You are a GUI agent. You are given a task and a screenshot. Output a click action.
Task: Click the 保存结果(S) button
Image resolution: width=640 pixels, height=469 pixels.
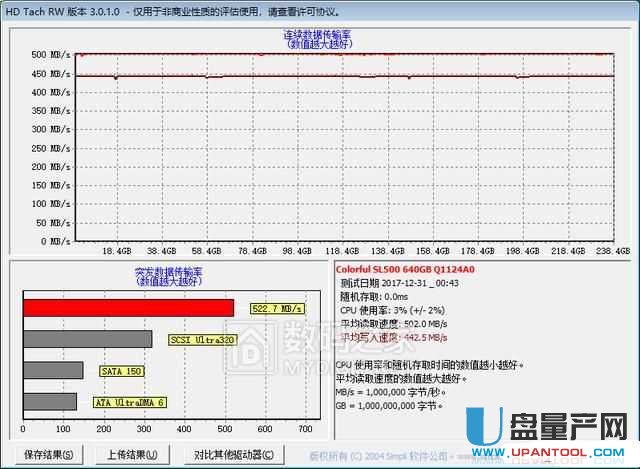(48, 455)
